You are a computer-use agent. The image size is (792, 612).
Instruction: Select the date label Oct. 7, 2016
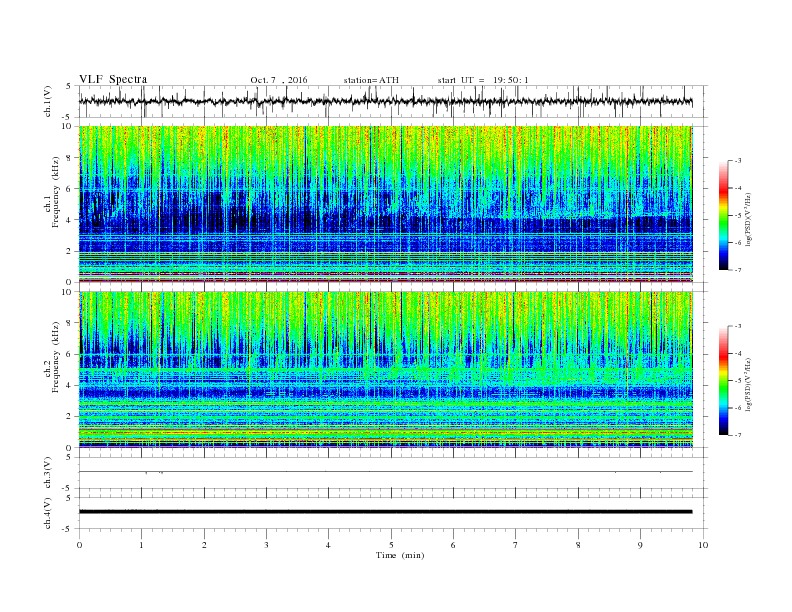coord(279,80)
